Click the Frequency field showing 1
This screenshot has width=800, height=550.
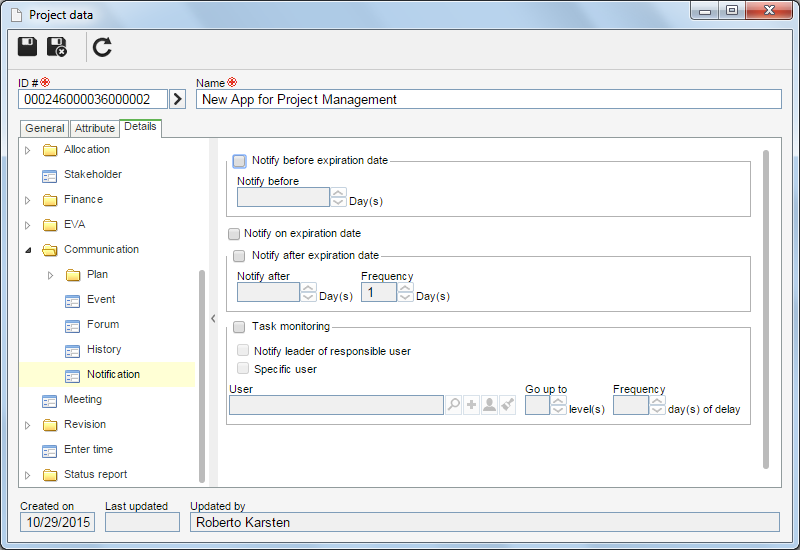click(x=379, y=292)
